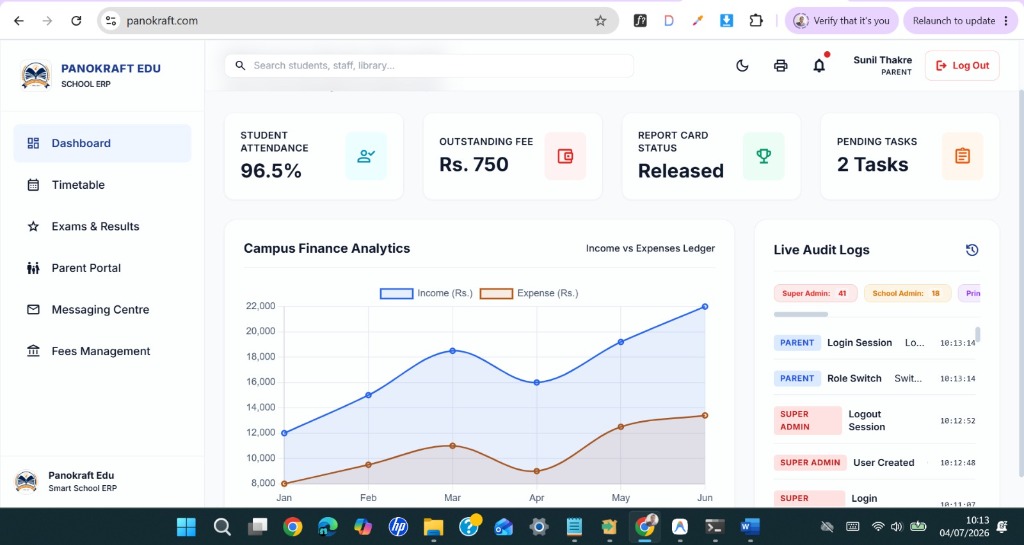Click the outstanding fee wallet icon

point(565,156)
